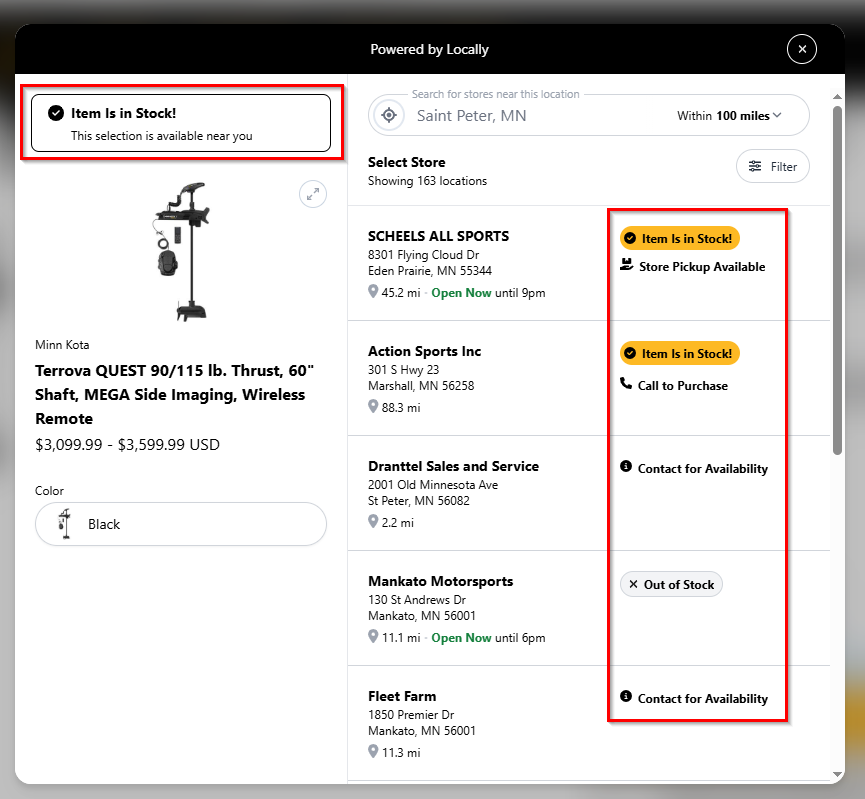Select the Black color option
Screen dimensions: 865x799
181,524
